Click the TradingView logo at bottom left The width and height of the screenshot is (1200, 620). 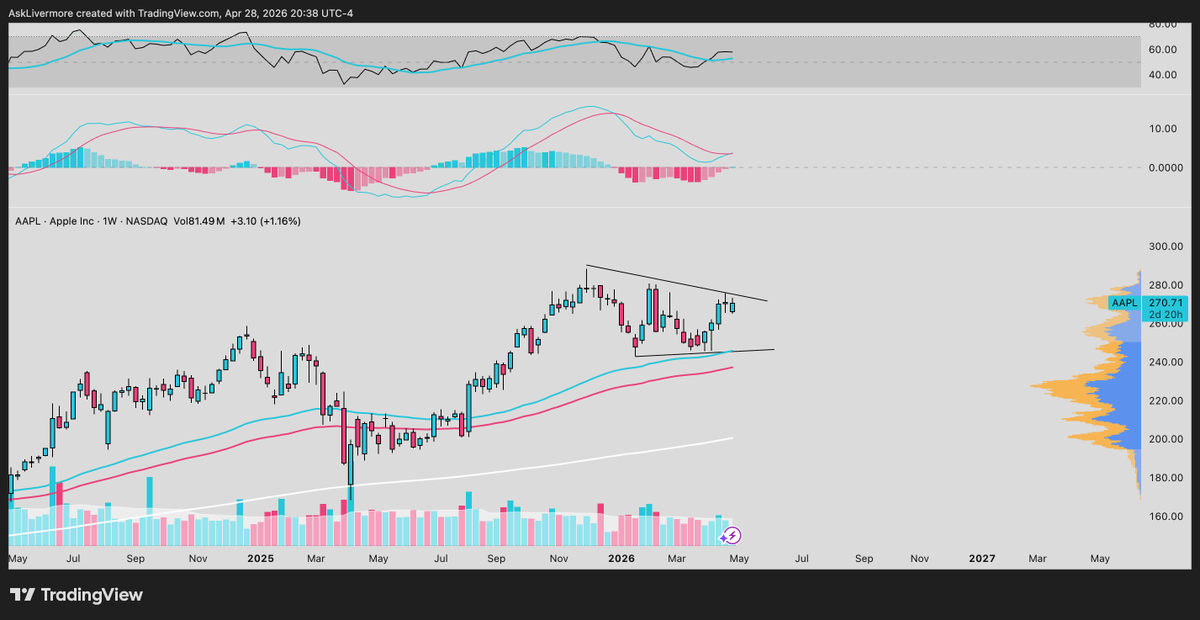(x=77, y=595)
